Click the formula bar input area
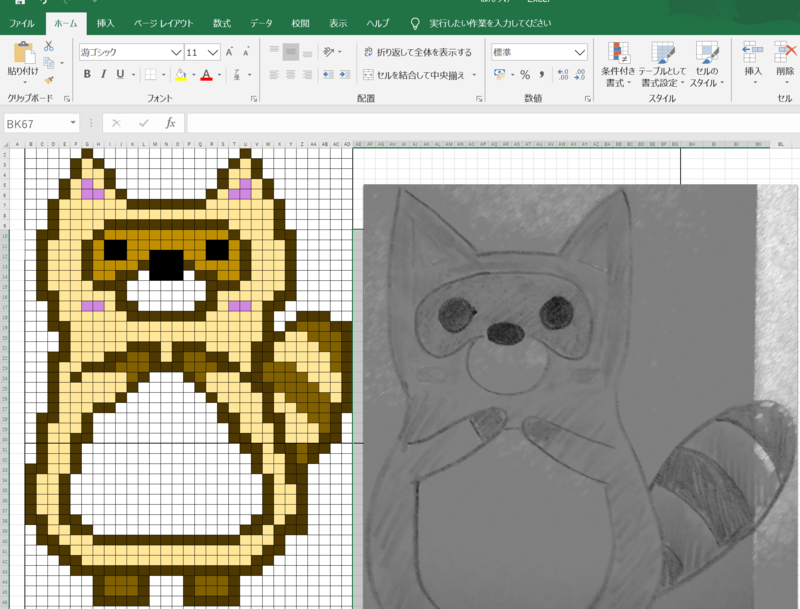 (493, 123)
